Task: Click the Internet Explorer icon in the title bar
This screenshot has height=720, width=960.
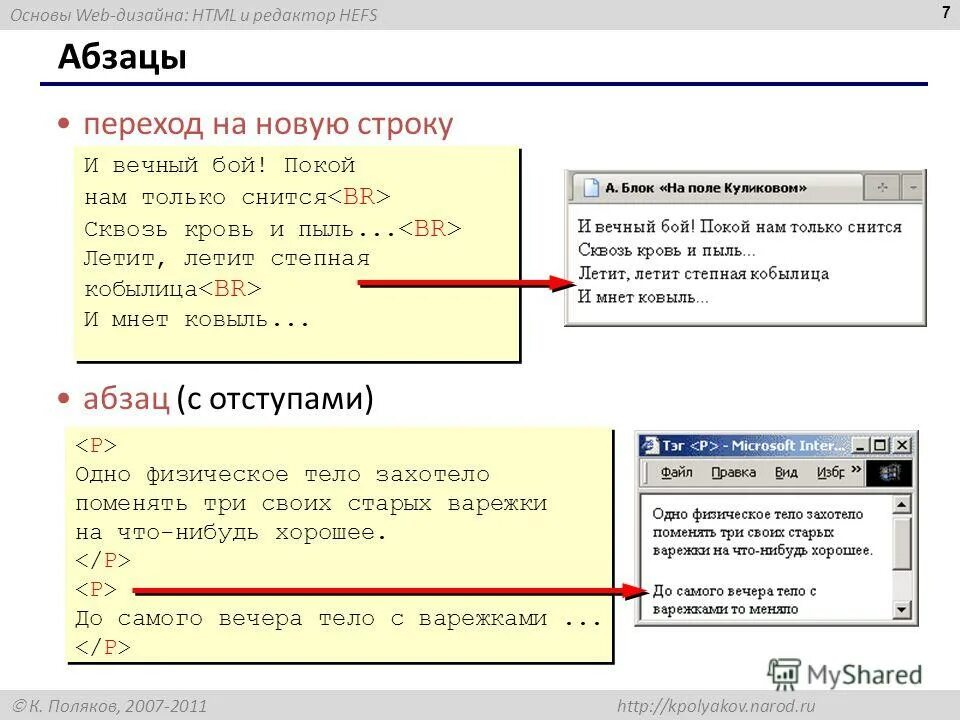Action: coord(649,445)
